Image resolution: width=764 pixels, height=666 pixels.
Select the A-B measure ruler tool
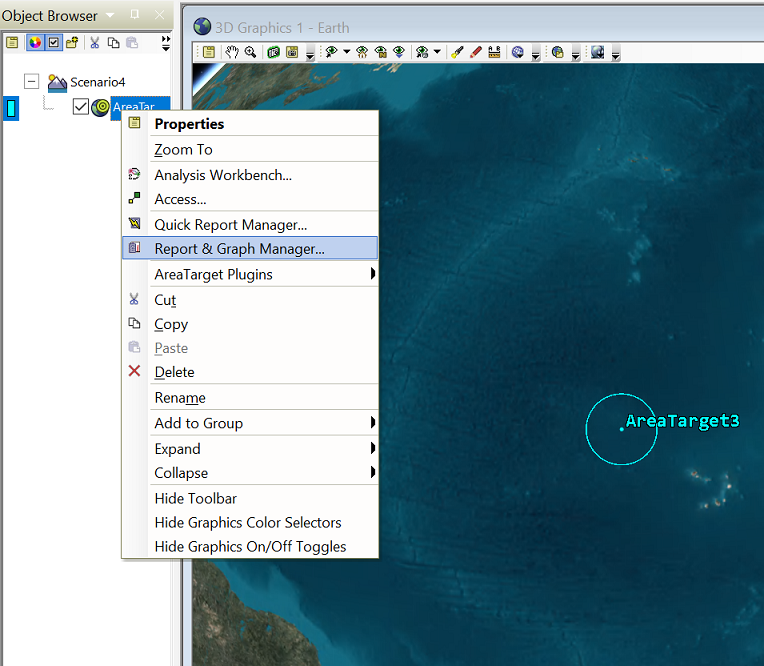tap(494, 52)
